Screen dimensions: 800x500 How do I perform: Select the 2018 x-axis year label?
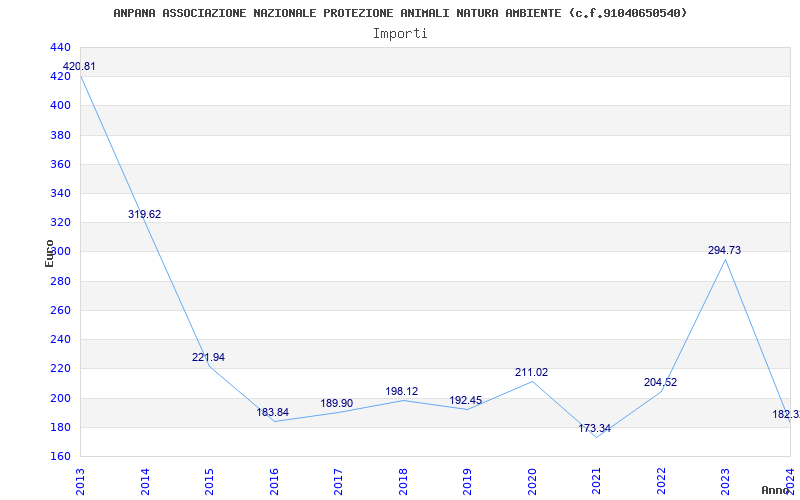tap(403, 482)
